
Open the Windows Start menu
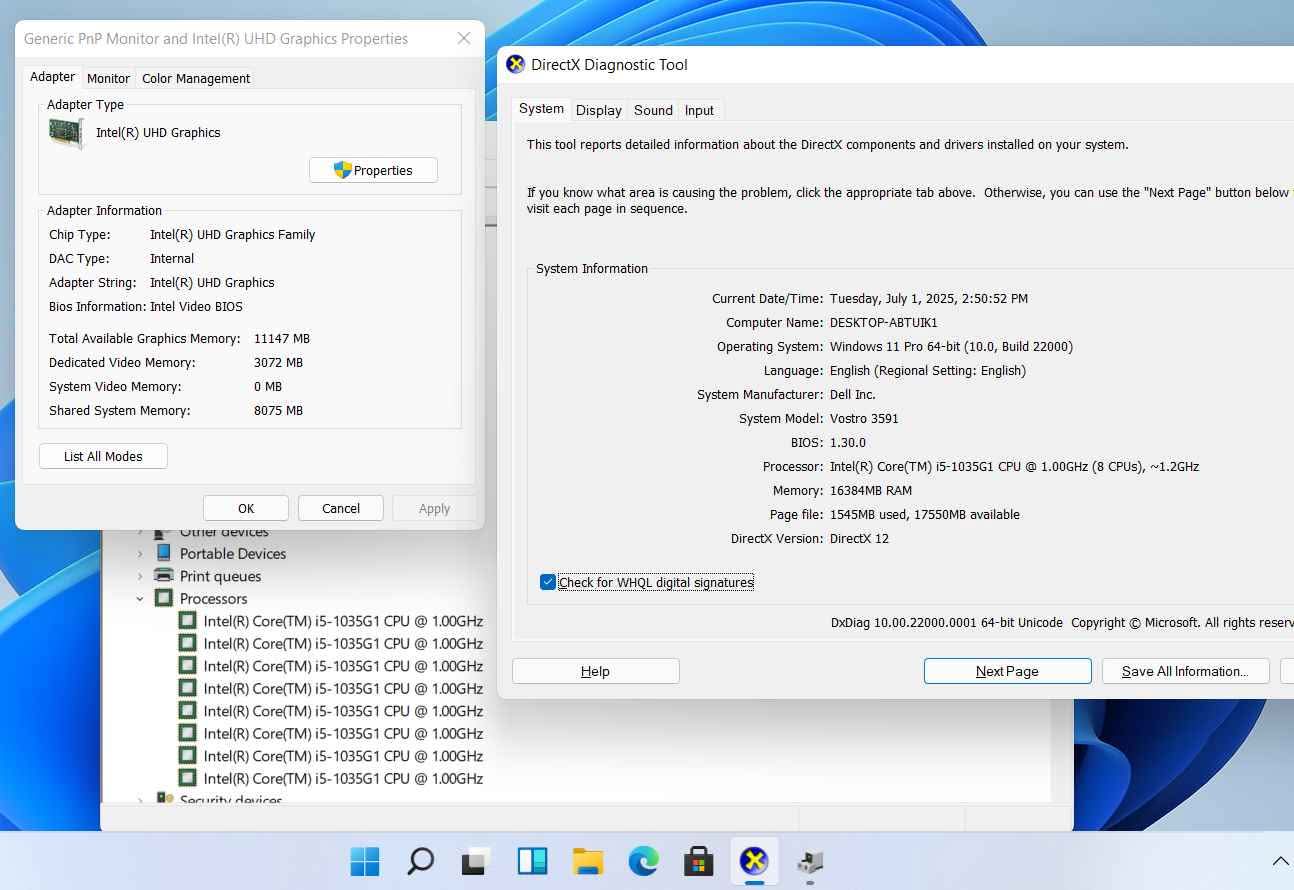[x=365, y=860]
